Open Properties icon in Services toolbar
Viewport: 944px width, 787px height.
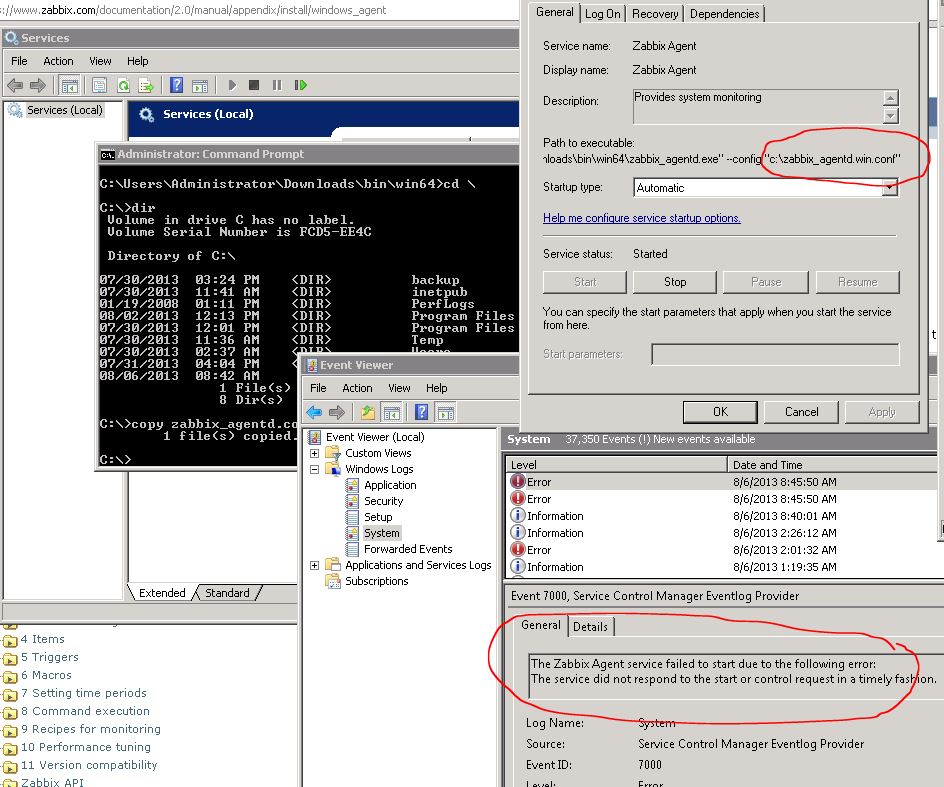pyautogui.click(x=99, y=86)
